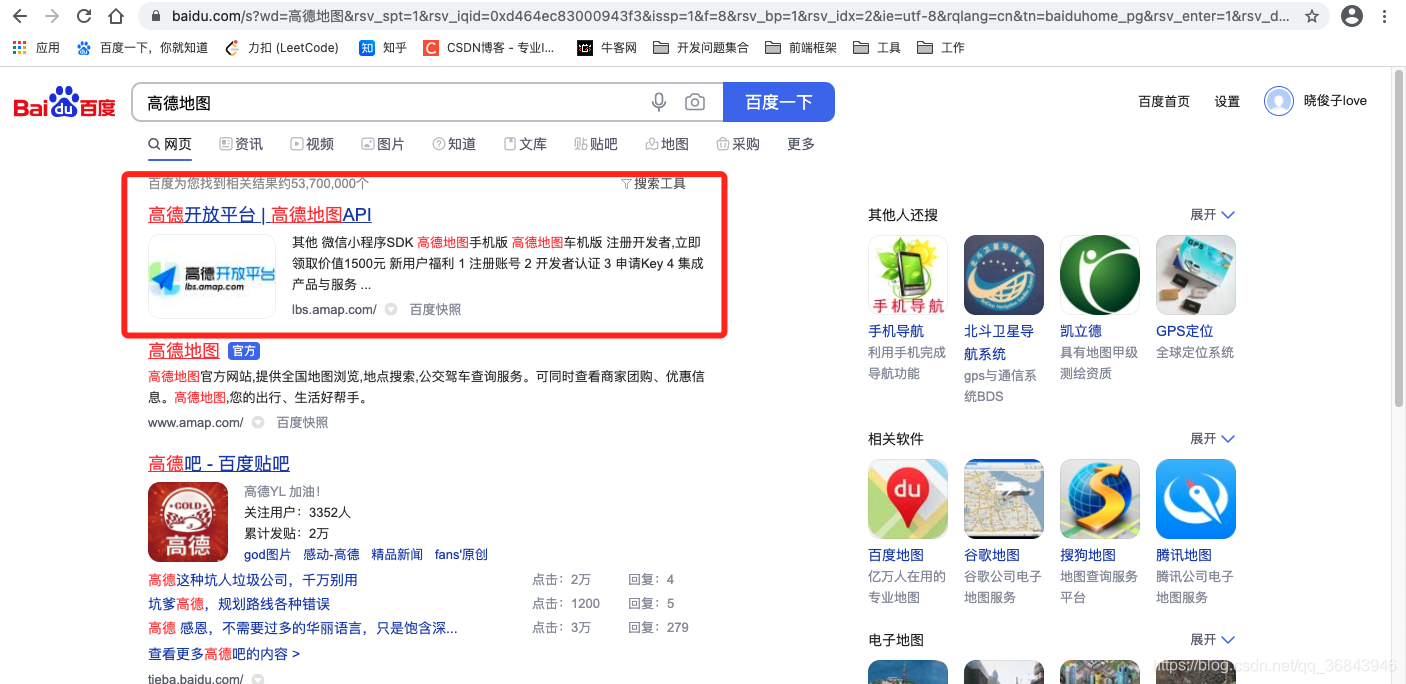Open the 知乎 bookmark

coord(381,47)
